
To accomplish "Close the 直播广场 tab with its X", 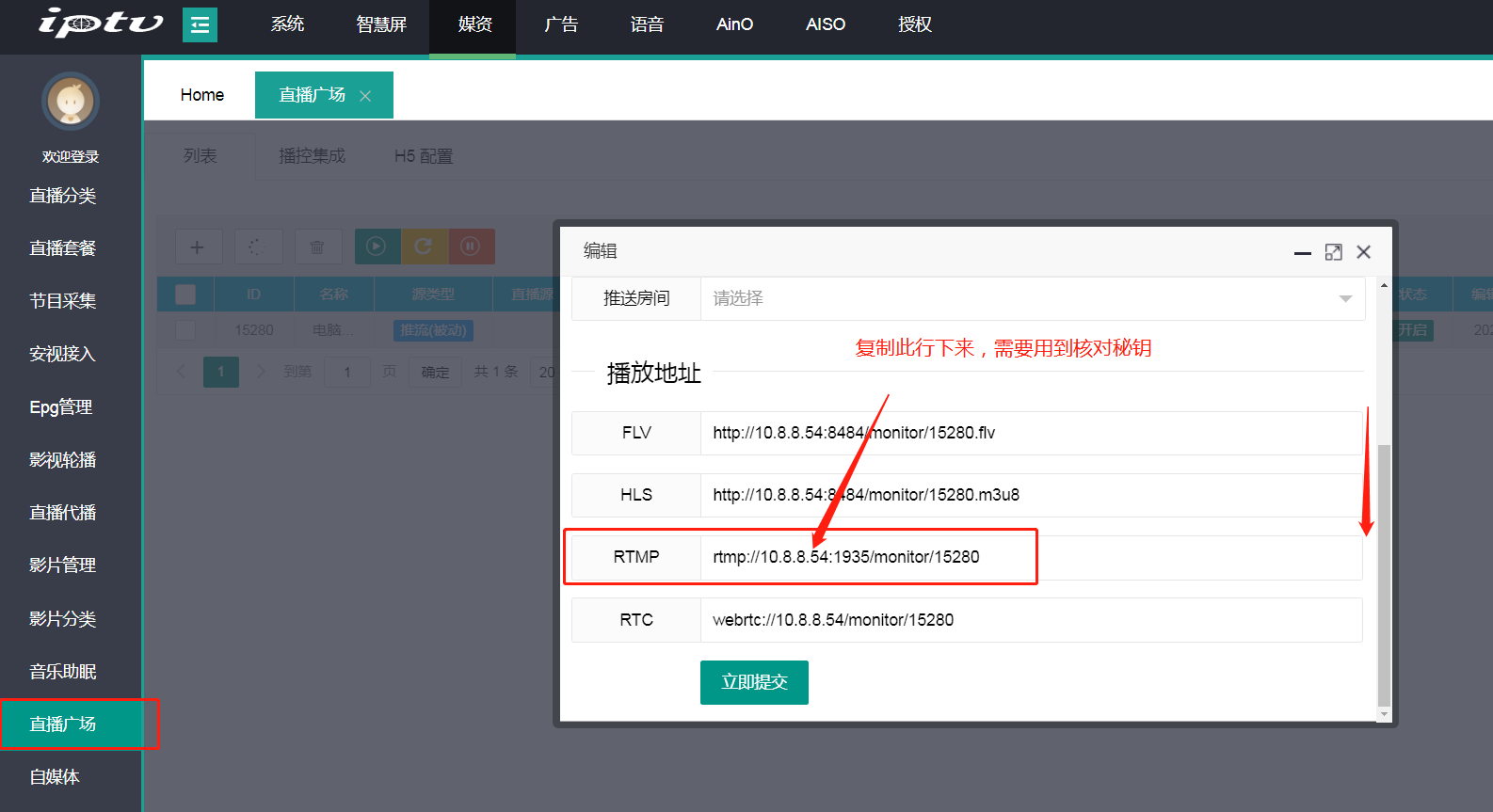I will [x=365, y=96].
